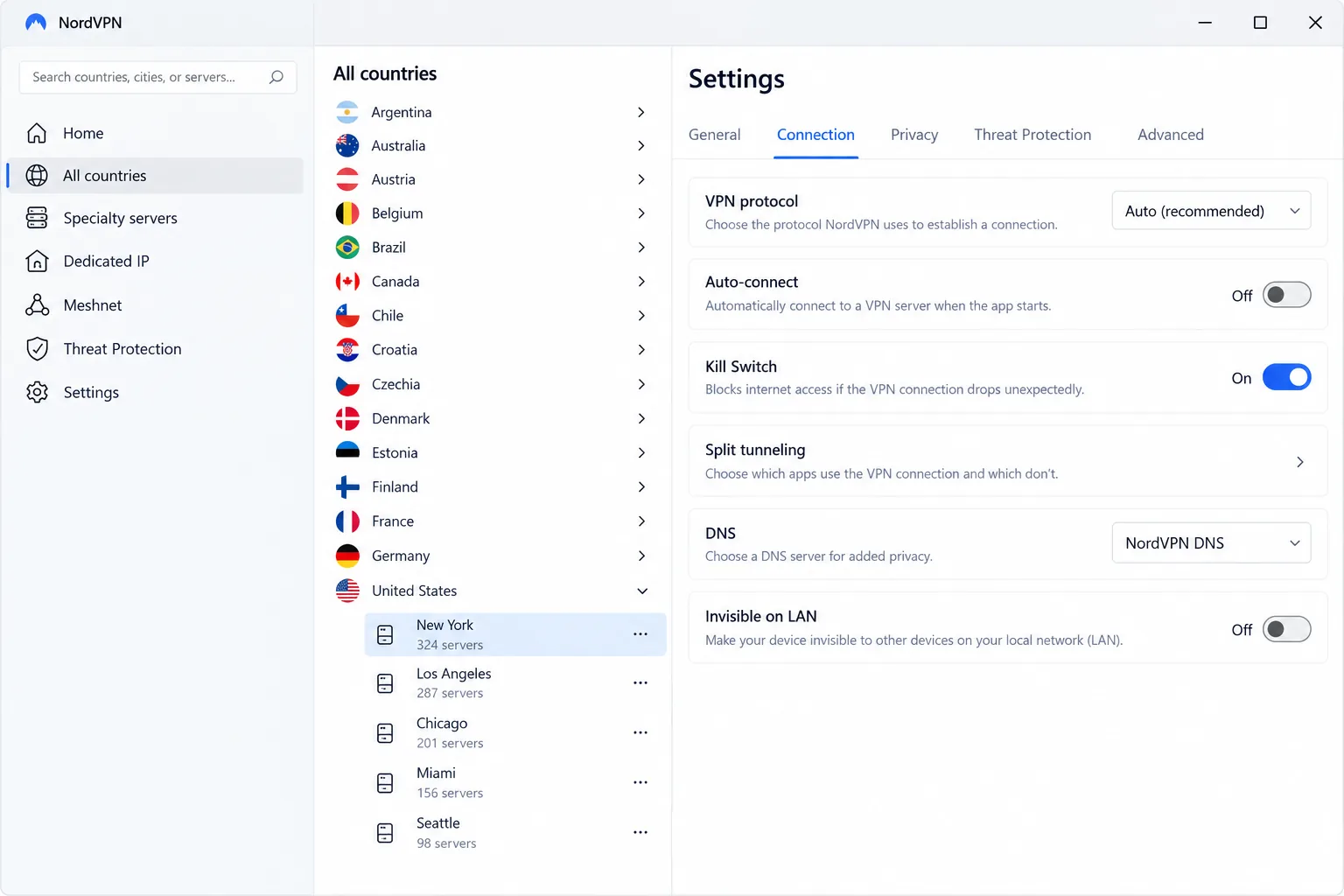The height and width of the screenshot is (896, 1344).
Task: Turn off the Kill Switch toggle
Action: pos(1286,377)
